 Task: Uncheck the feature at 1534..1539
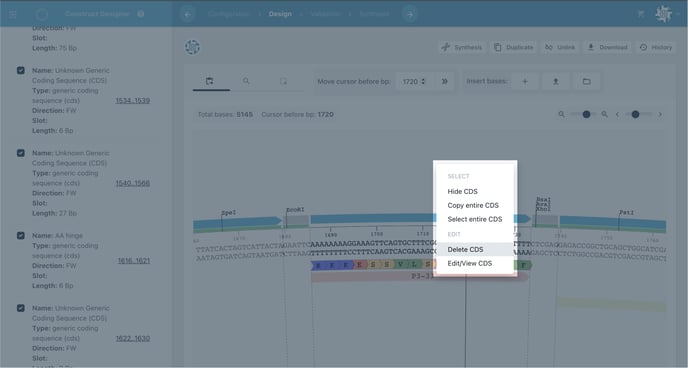(21, 70)
